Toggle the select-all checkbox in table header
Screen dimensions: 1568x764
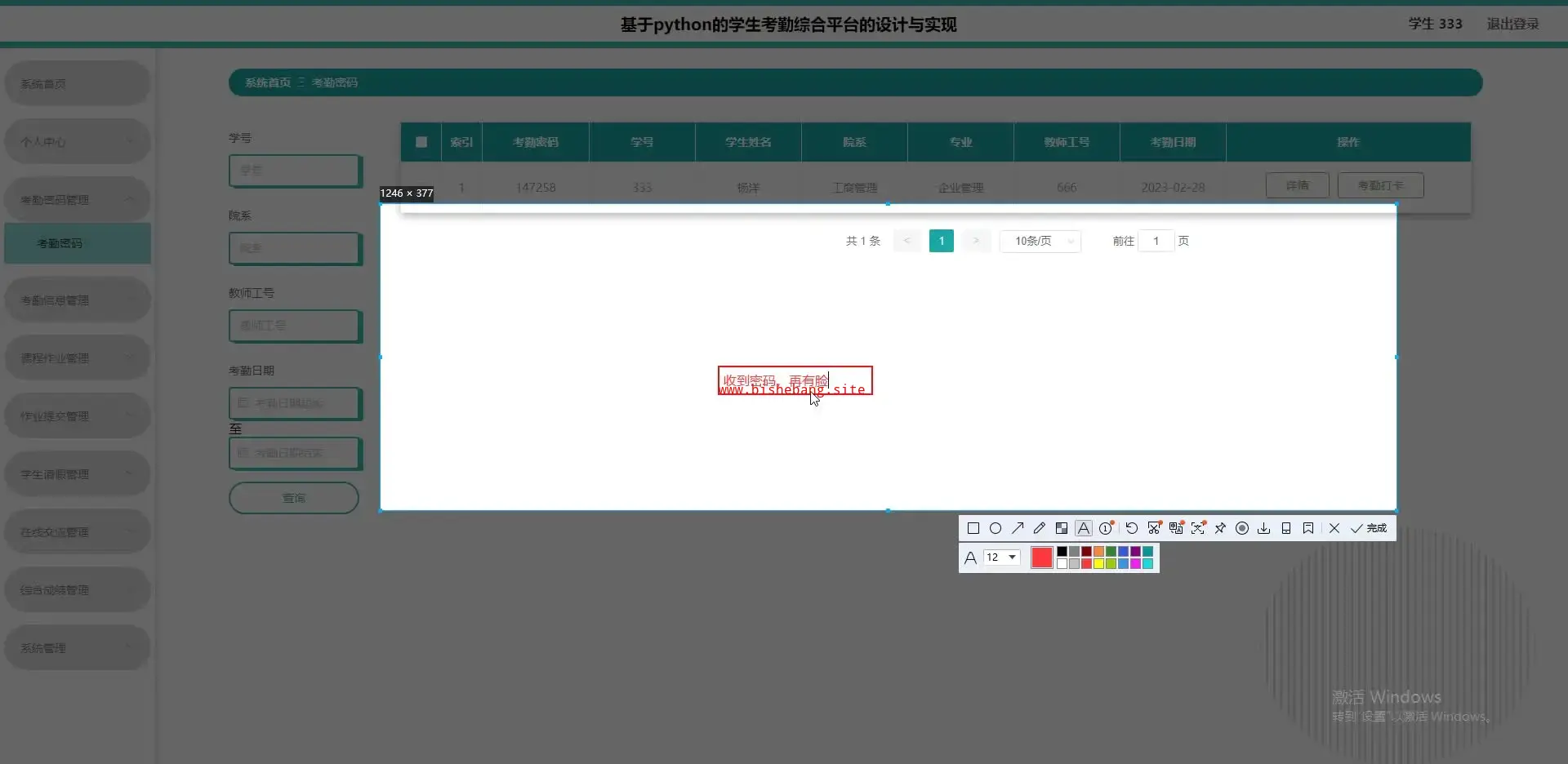point(421,142)
